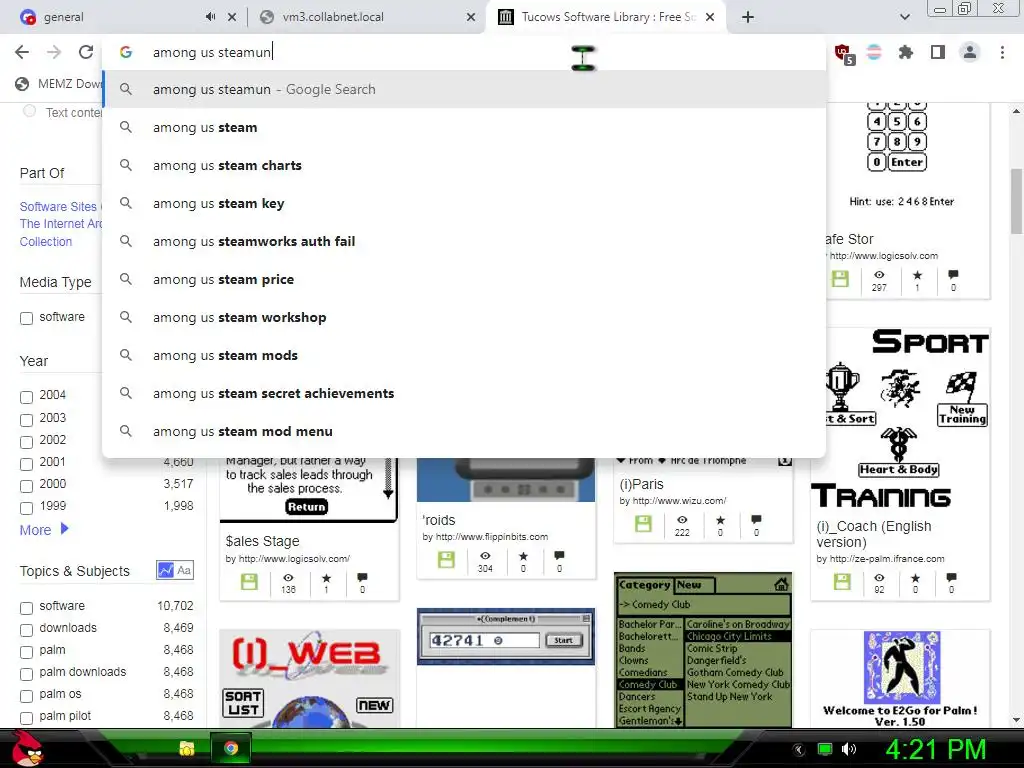Viewport: 1024px width, 768px height.
Task: Click the volume speaker tray icon
Action: 849,749
